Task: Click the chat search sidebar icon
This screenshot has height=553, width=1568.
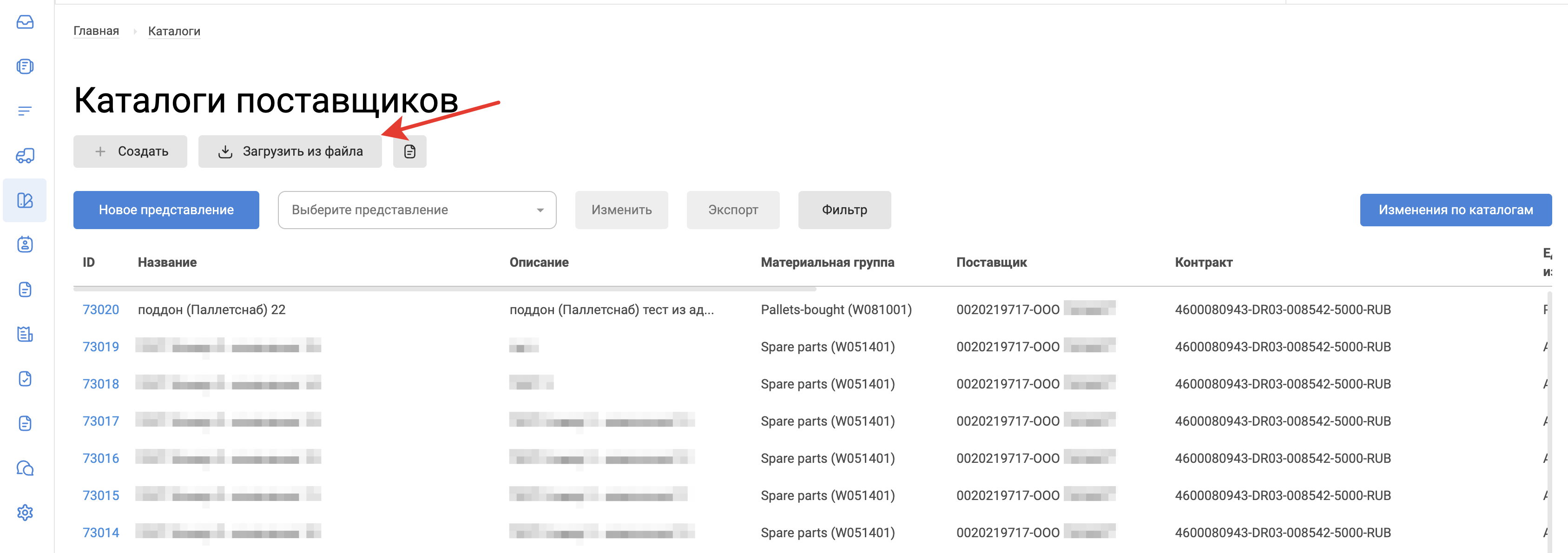Action: tap(25, 468)
